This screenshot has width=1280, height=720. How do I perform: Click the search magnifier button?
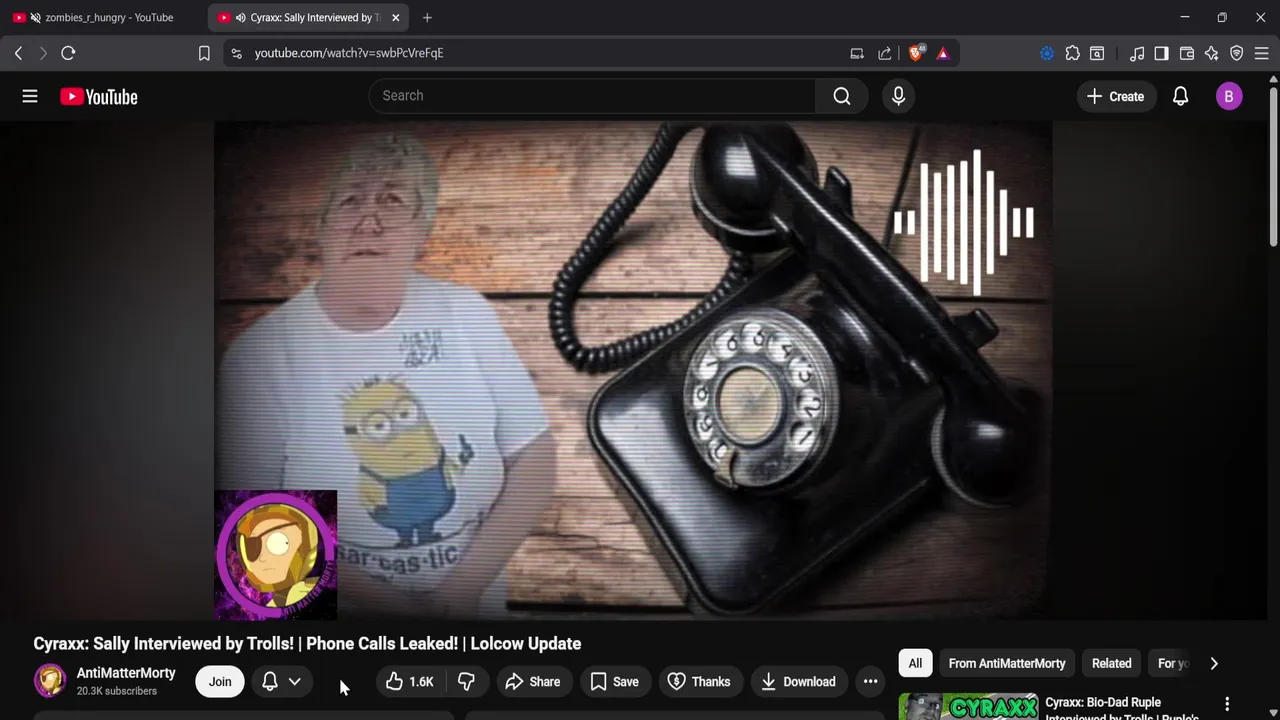pos(842,96)
